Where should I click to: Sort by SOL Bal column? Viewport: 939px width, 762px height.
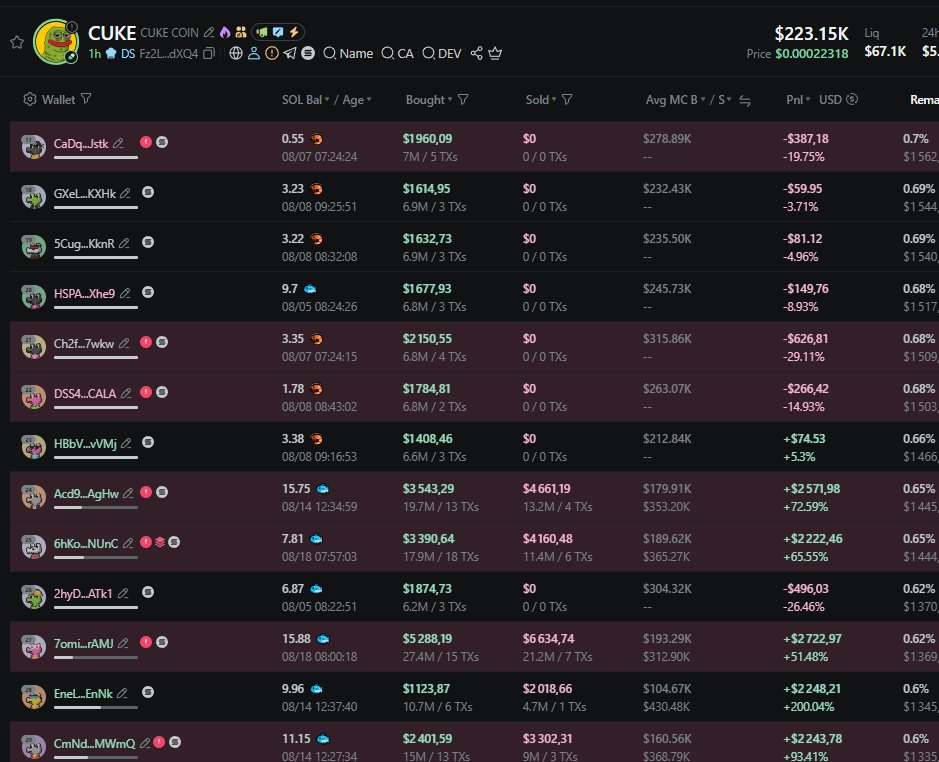(x=305, y=99)
